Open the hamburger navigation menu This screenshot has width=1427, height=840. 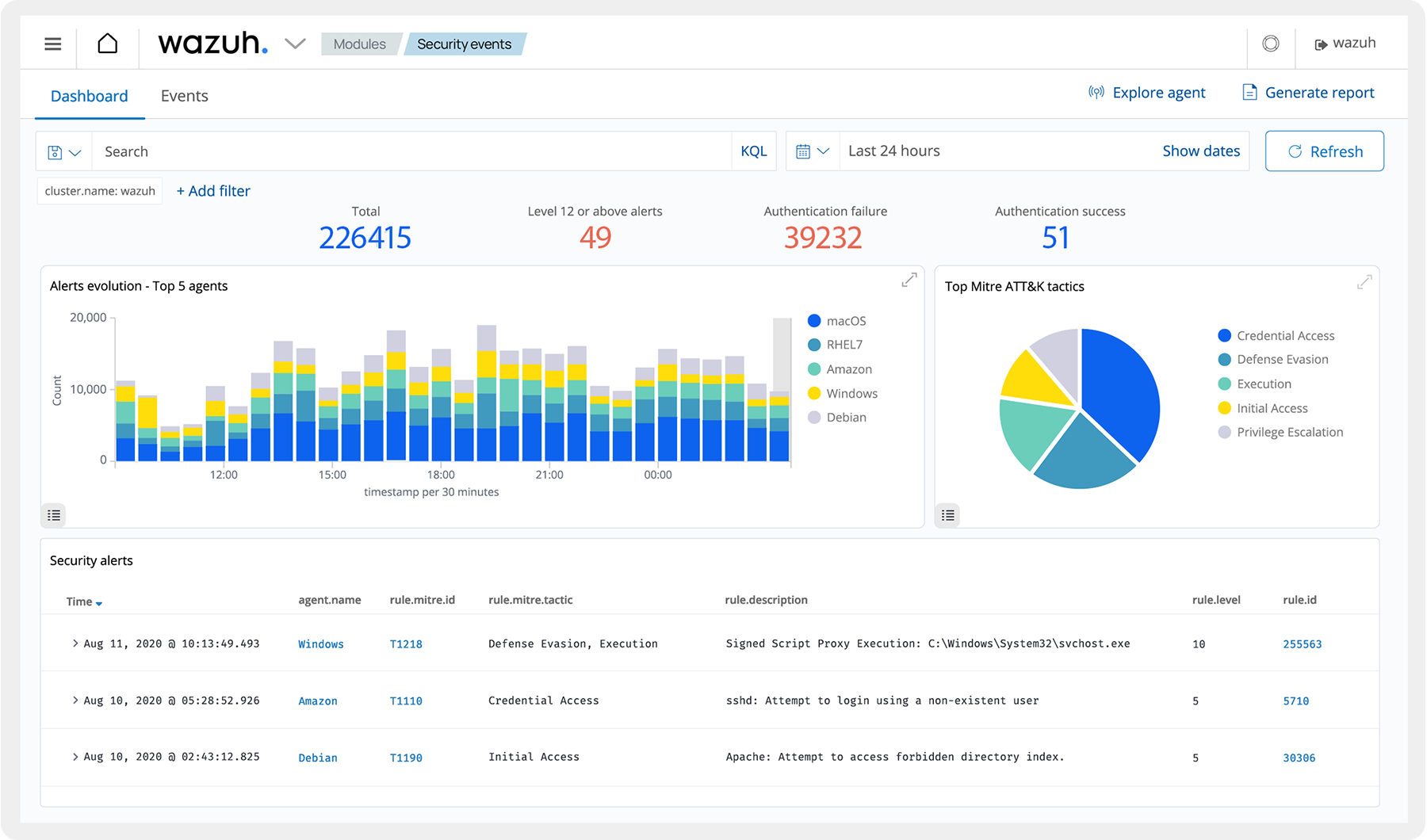click(x=52, y=44)
